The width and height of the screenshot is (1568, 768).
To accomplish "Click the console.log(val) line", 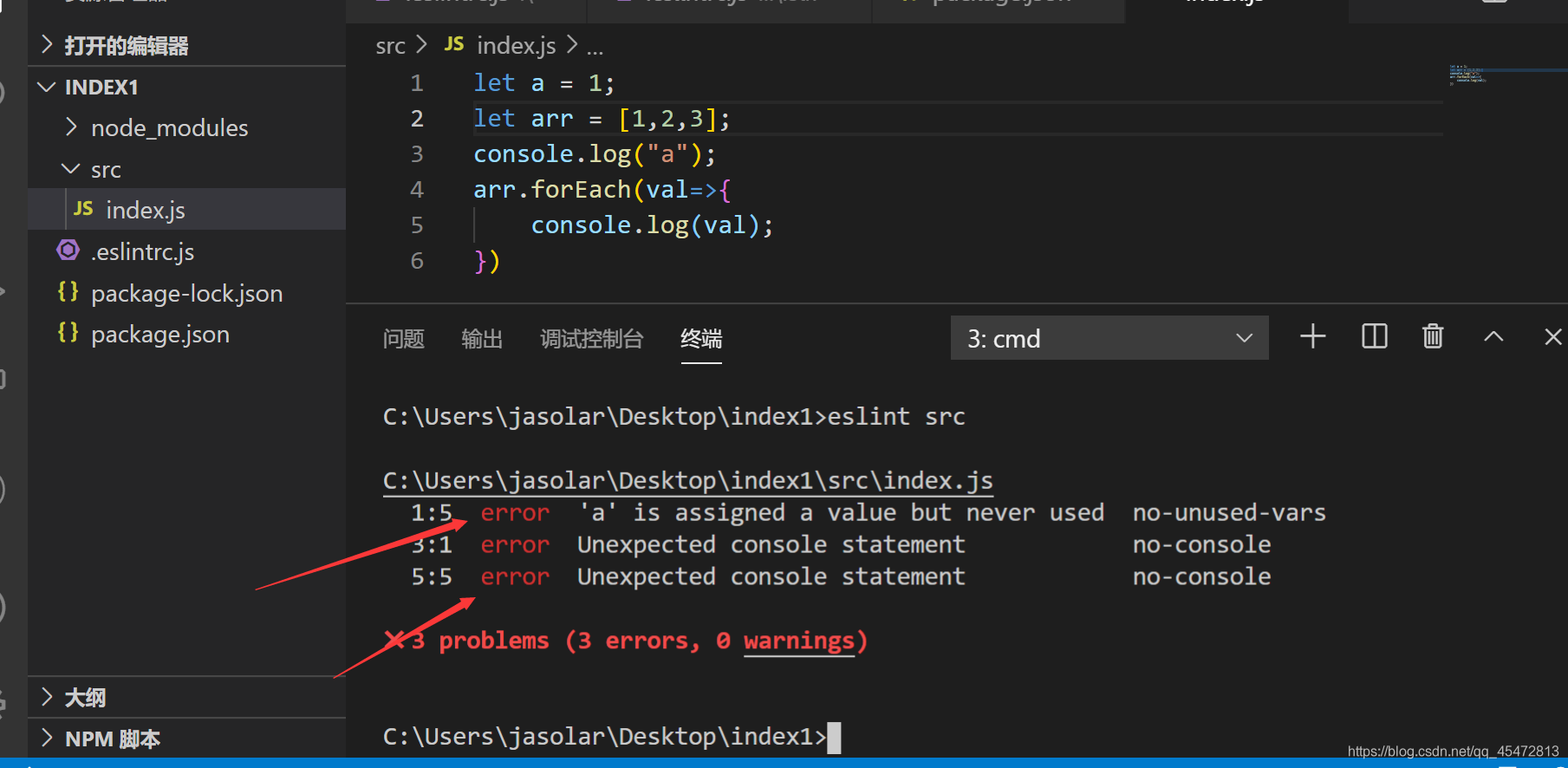I will point(652,225).
